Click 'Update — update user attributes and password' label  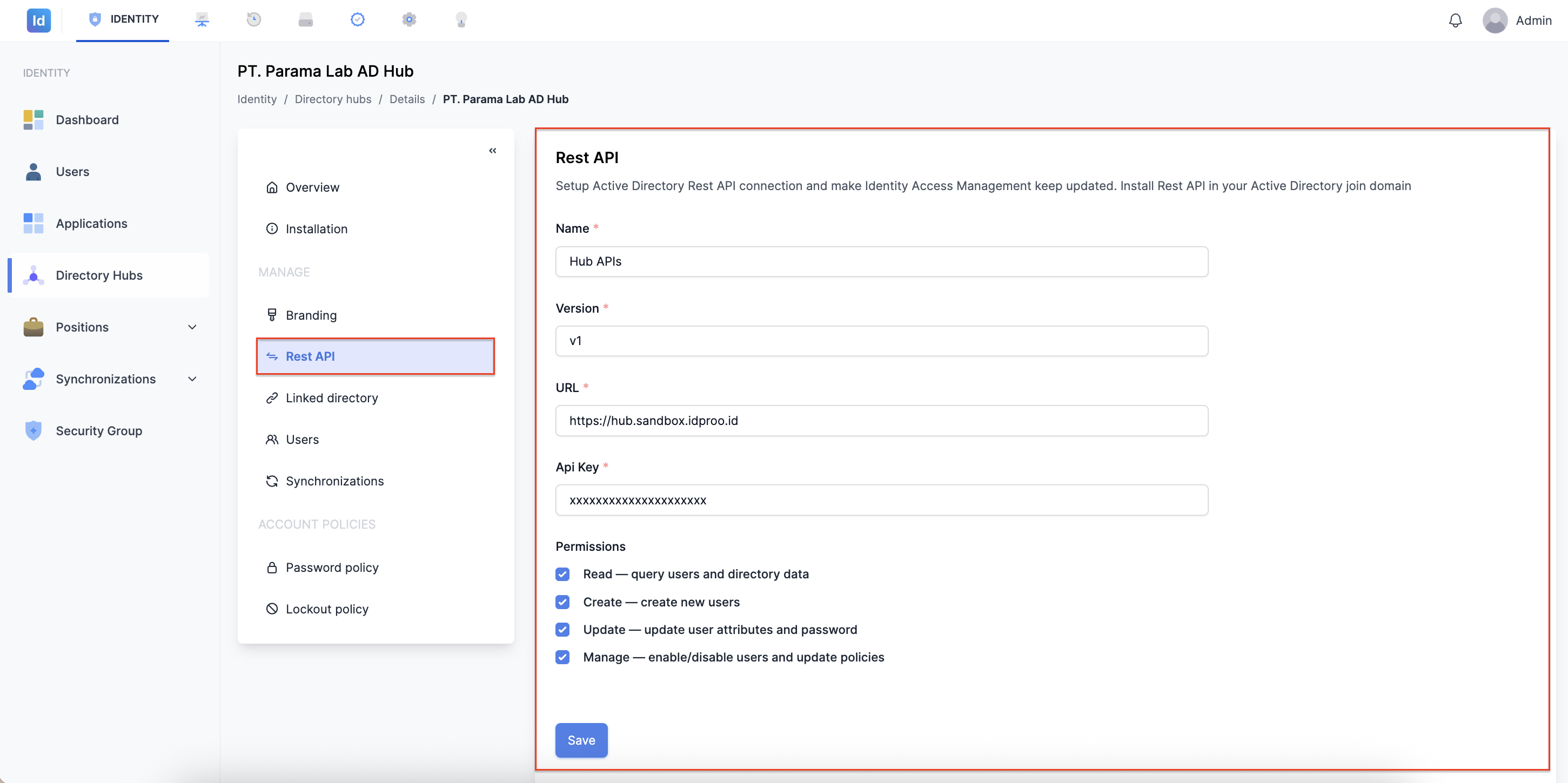point(720,629)
